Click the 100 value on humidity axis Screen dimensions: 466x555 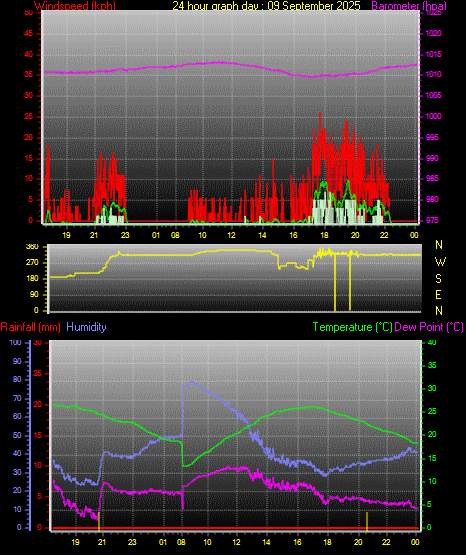click(x=16, y=342)
